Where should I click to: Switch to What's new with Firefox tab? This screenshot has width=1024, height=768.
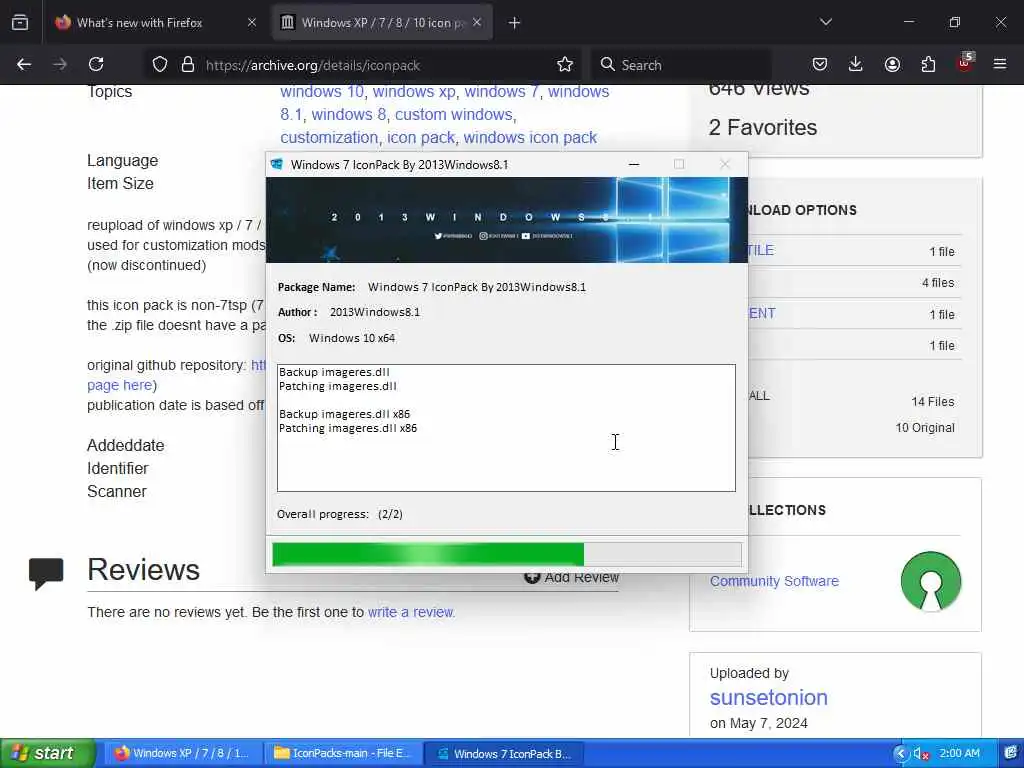(x=157, y=23)
